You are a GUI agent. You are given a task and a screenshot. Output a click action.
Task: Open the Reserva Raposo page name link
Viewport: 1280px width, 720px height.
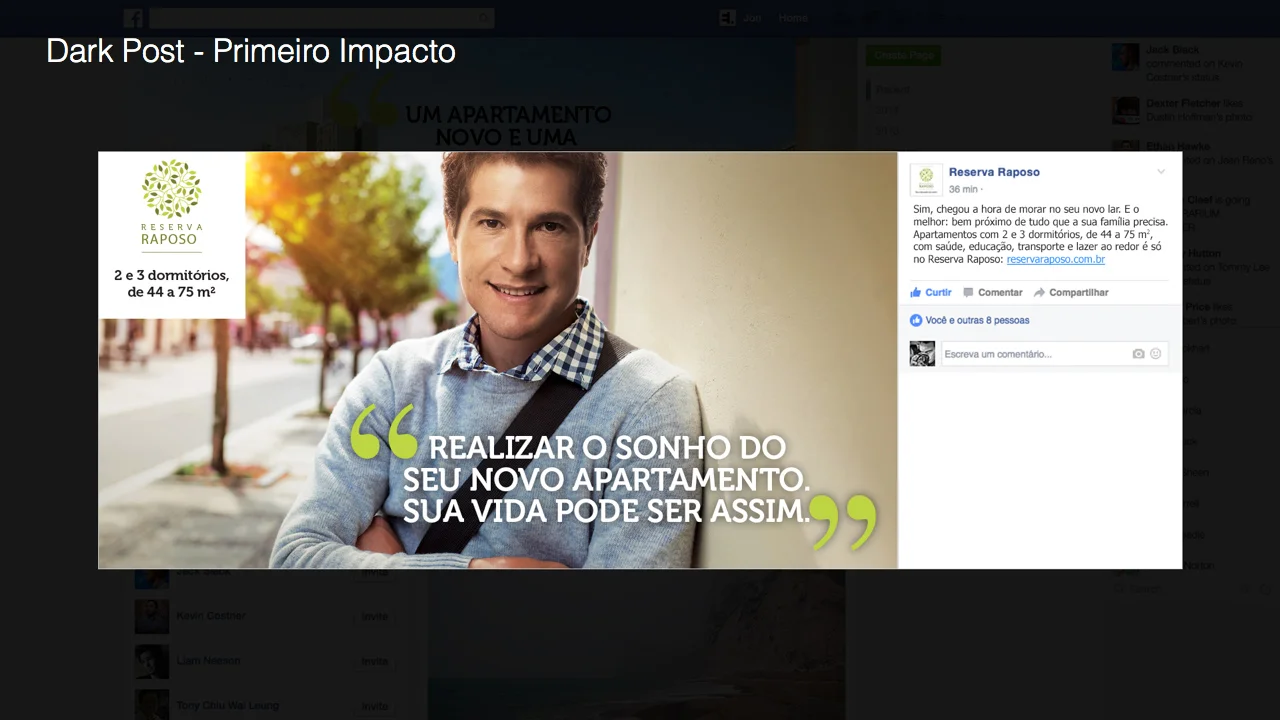point(994,172)
